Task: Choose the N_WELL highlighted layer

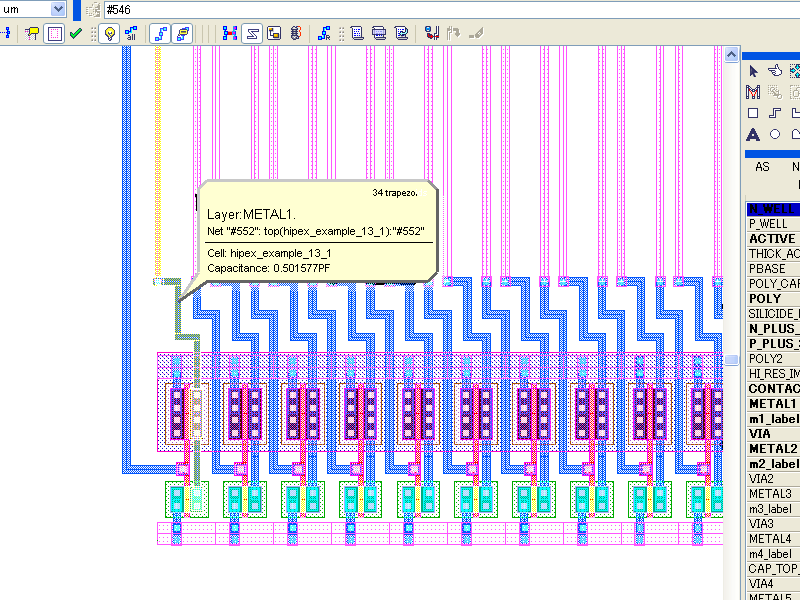Action: [x=772, y=209]
